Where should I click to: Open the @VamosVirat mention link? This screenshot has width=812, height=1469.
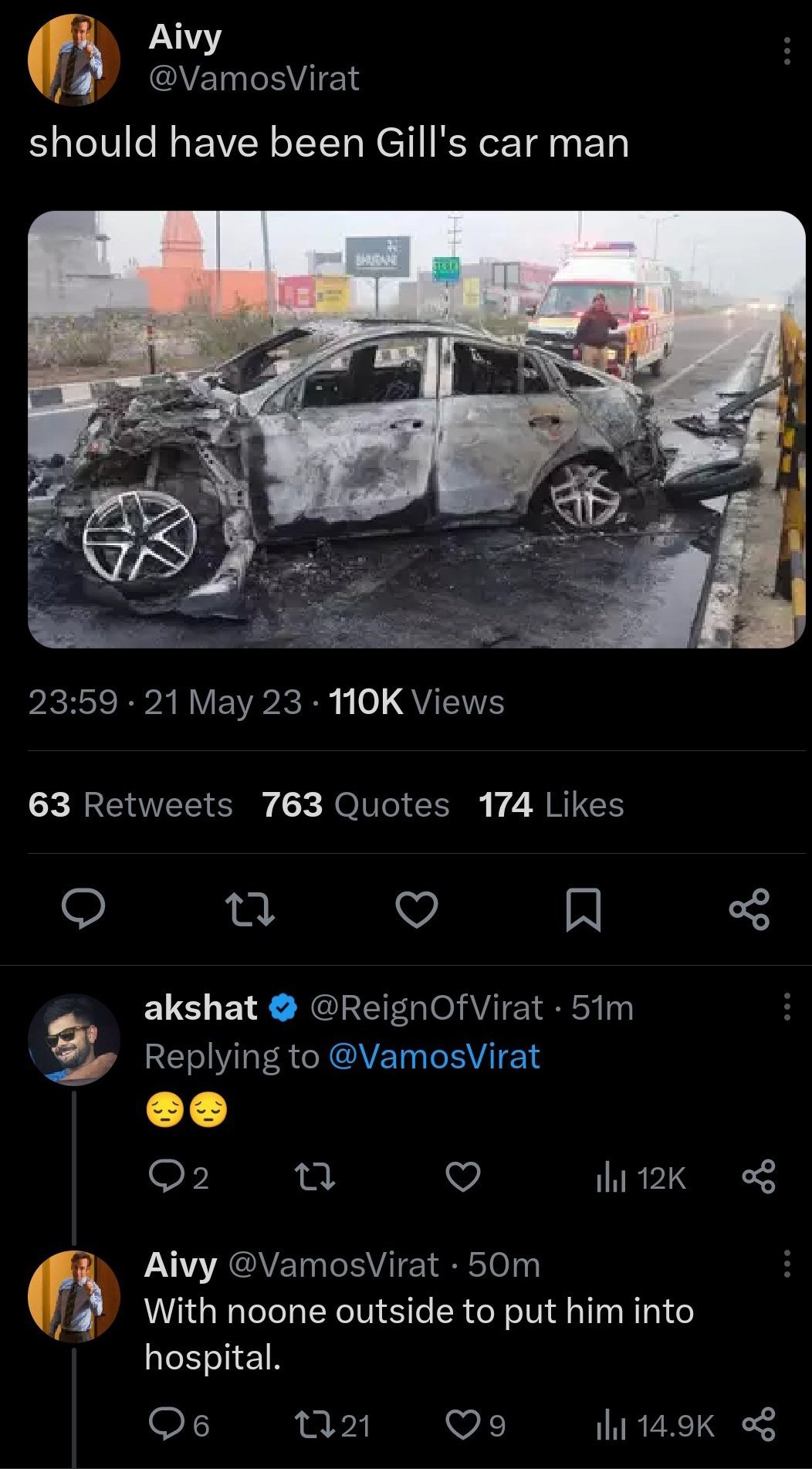click(x=434, y=1056)
